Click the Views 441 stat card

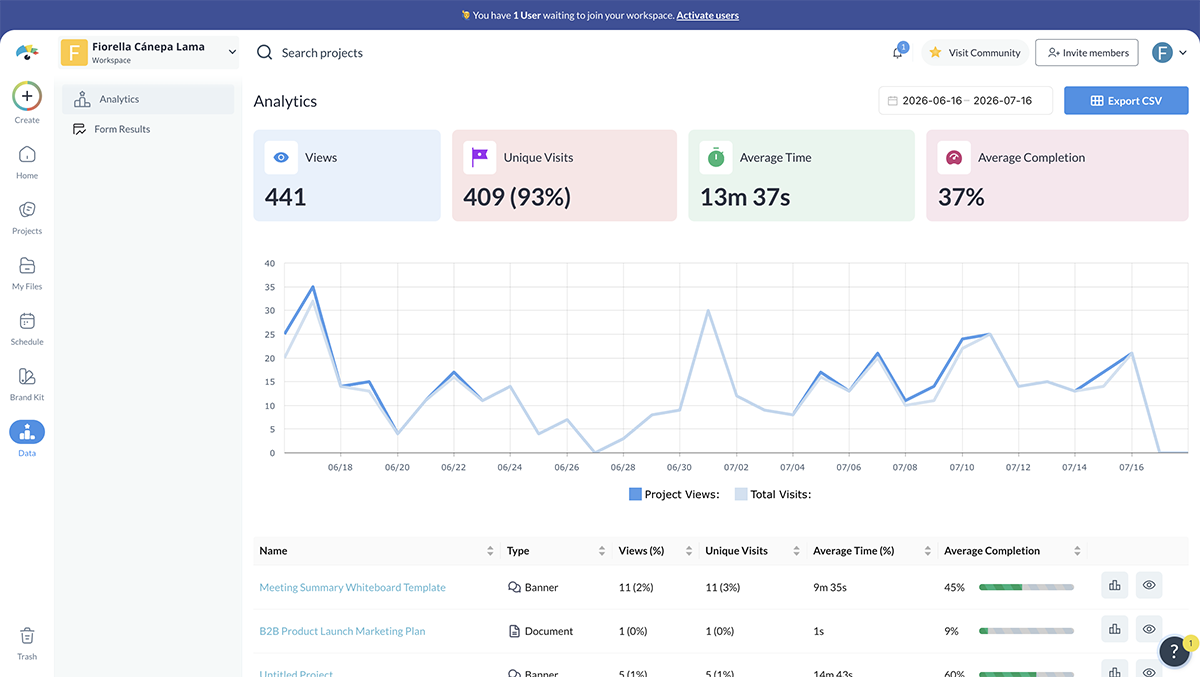coord(347,175)
